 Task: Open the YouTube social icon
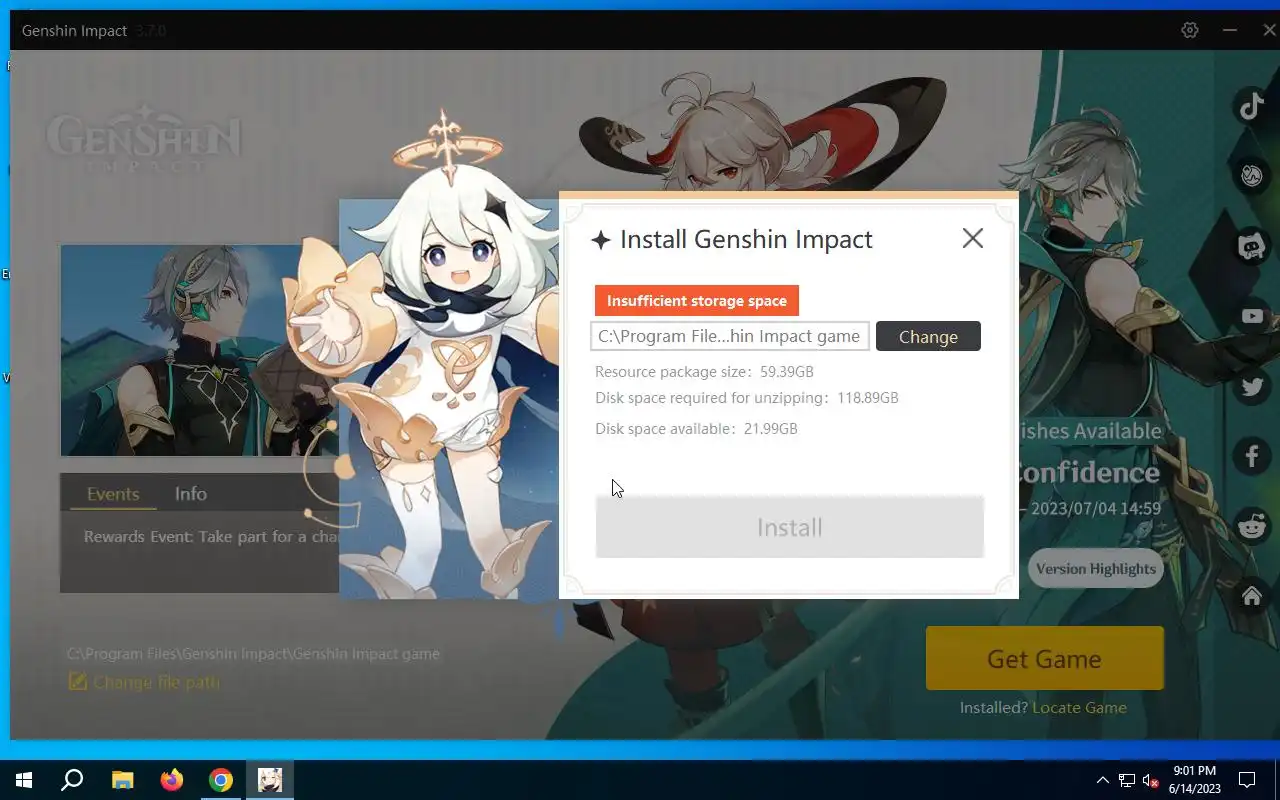pos(1252,316)
